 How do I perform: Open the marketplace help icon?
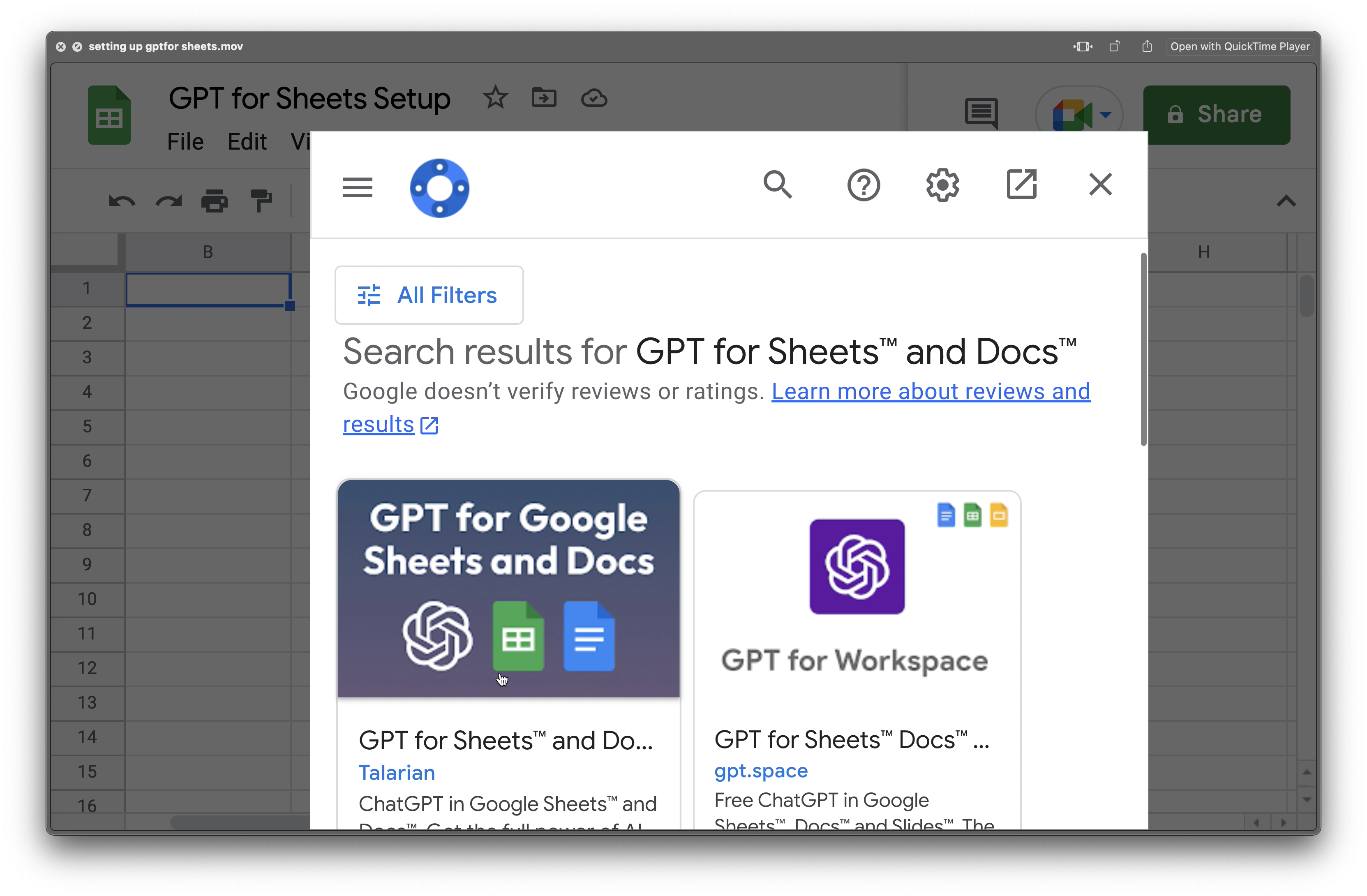pos(863,185)
